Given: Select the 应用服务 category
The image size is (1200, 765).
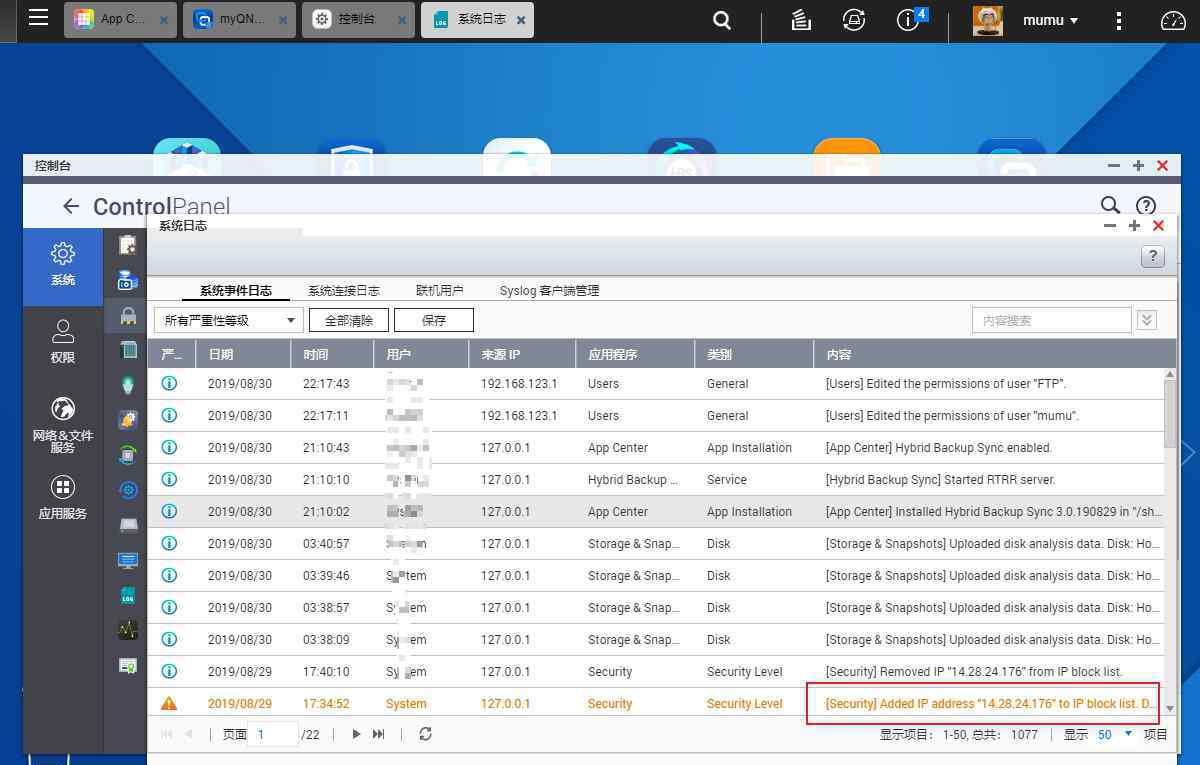Looking at the screenshot, I should pos(63,498).
